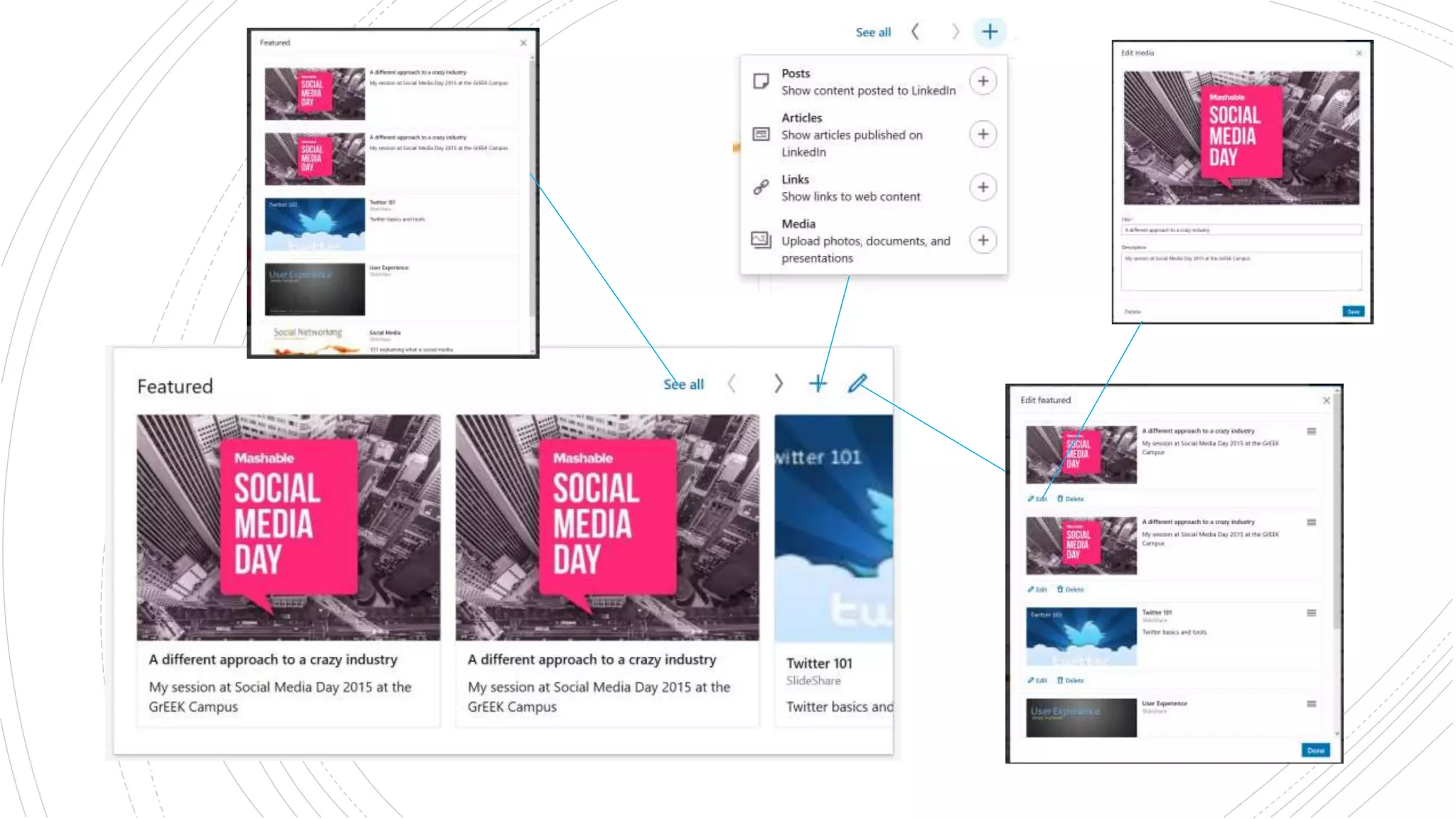
Task: Click the left chevron in Featured section header
Action: [x=732, y=384]
